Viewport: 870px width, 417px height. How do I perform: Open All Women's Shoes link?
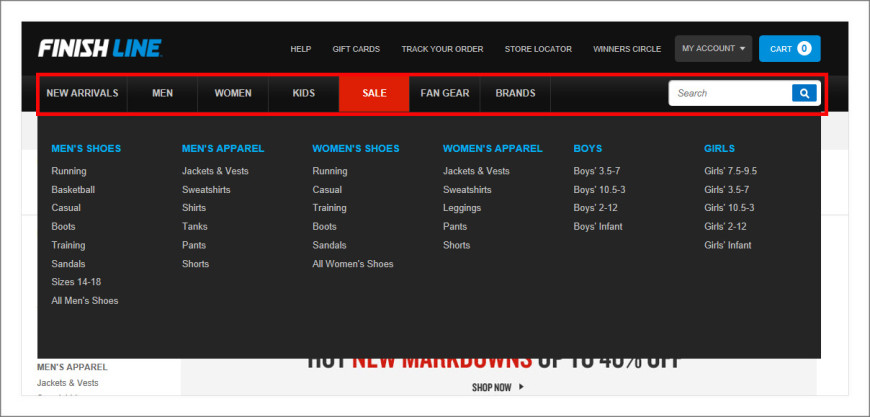[x=353, y=264]
